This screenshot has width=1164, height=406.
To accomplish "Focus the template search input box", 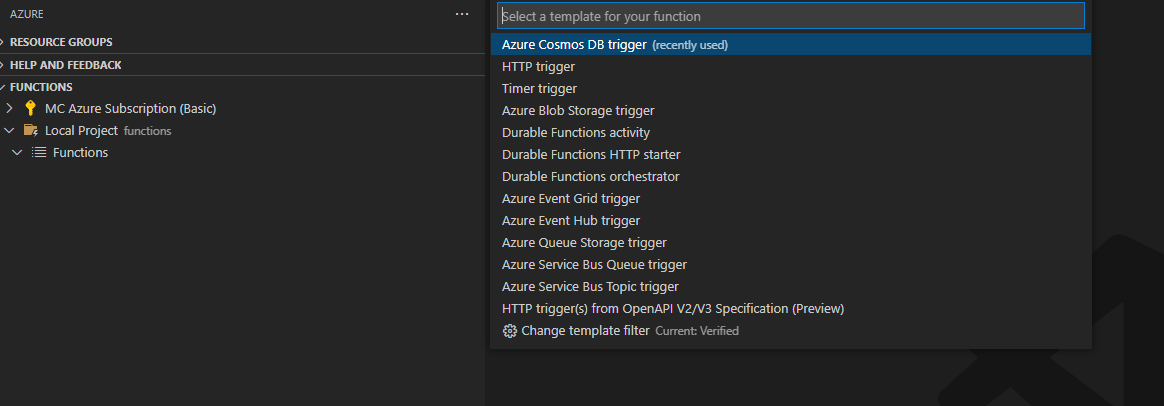I will (790, 16).
